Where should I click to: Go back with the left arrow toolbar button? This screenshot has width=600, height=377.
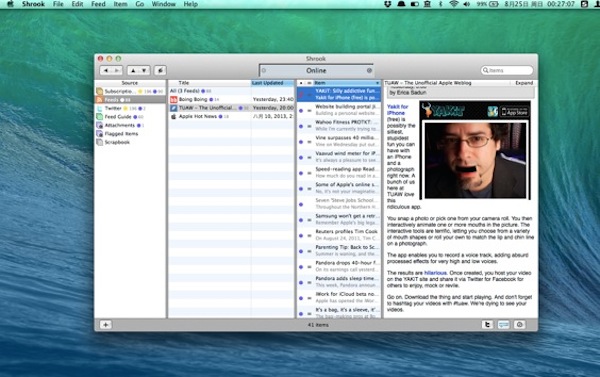coord(106,70)
